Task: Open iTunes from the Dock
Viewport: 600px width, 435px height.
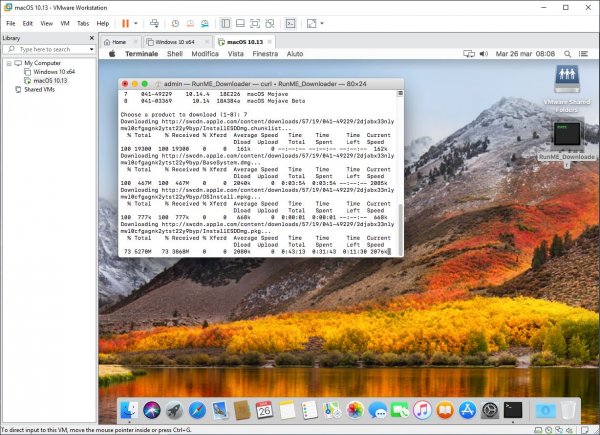Action: [422, 410]
